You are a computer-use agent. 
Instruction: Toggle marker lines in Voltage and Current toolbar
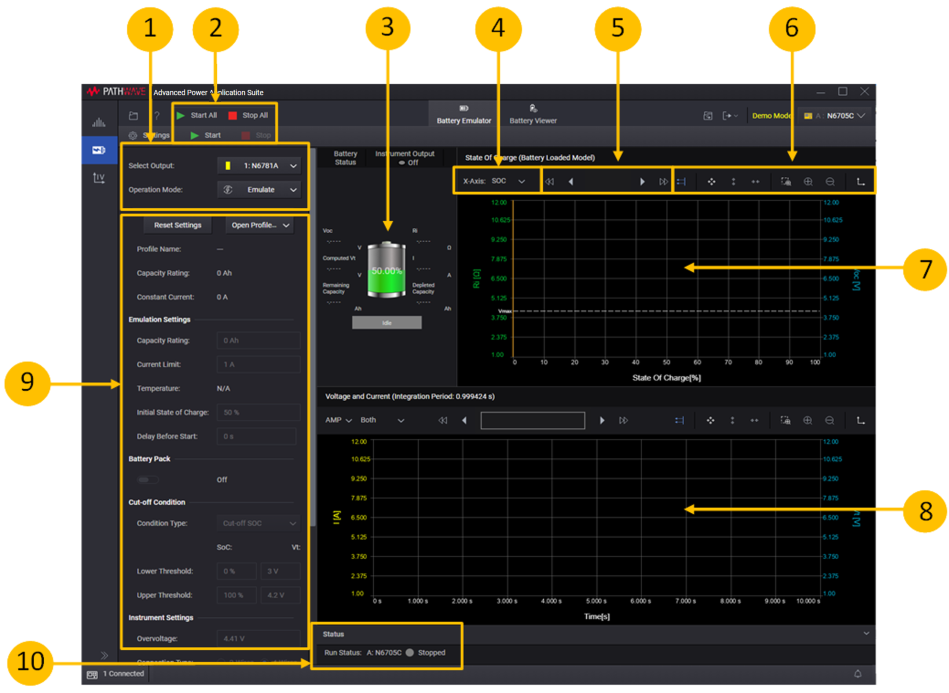tap(680, 420)
